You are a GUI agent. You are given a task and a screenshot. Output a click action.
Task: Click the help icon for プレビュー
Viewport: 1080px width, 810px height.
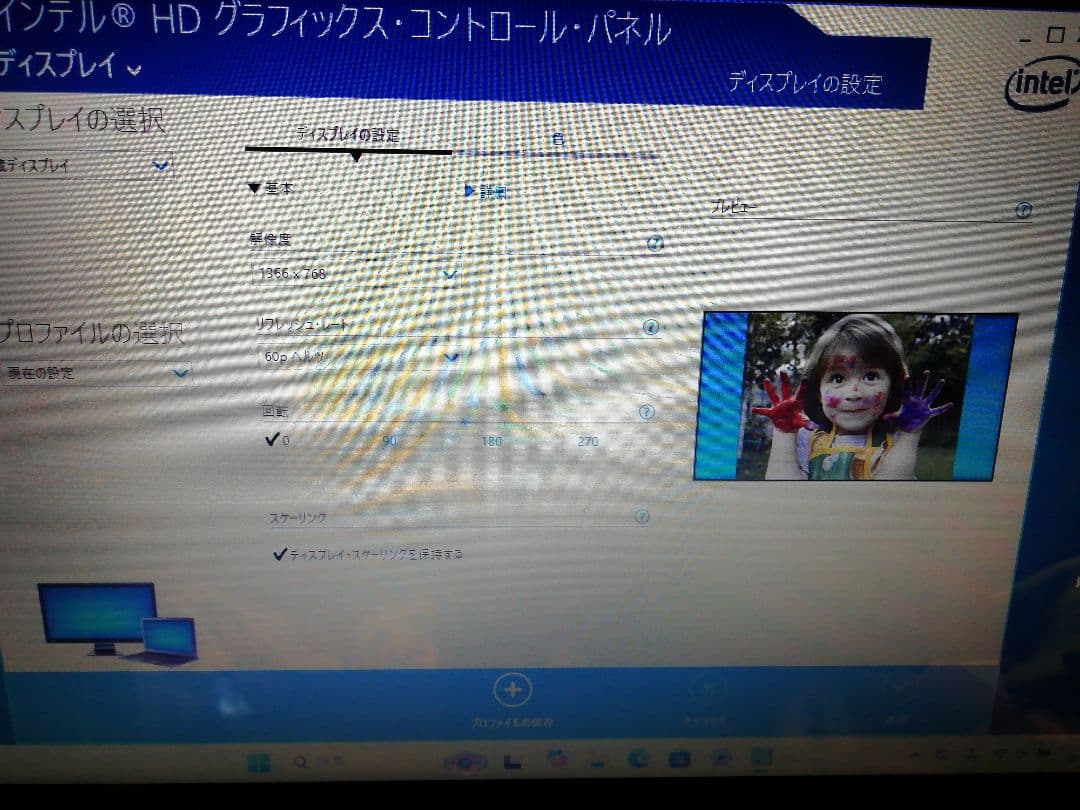pos(1024,210)
